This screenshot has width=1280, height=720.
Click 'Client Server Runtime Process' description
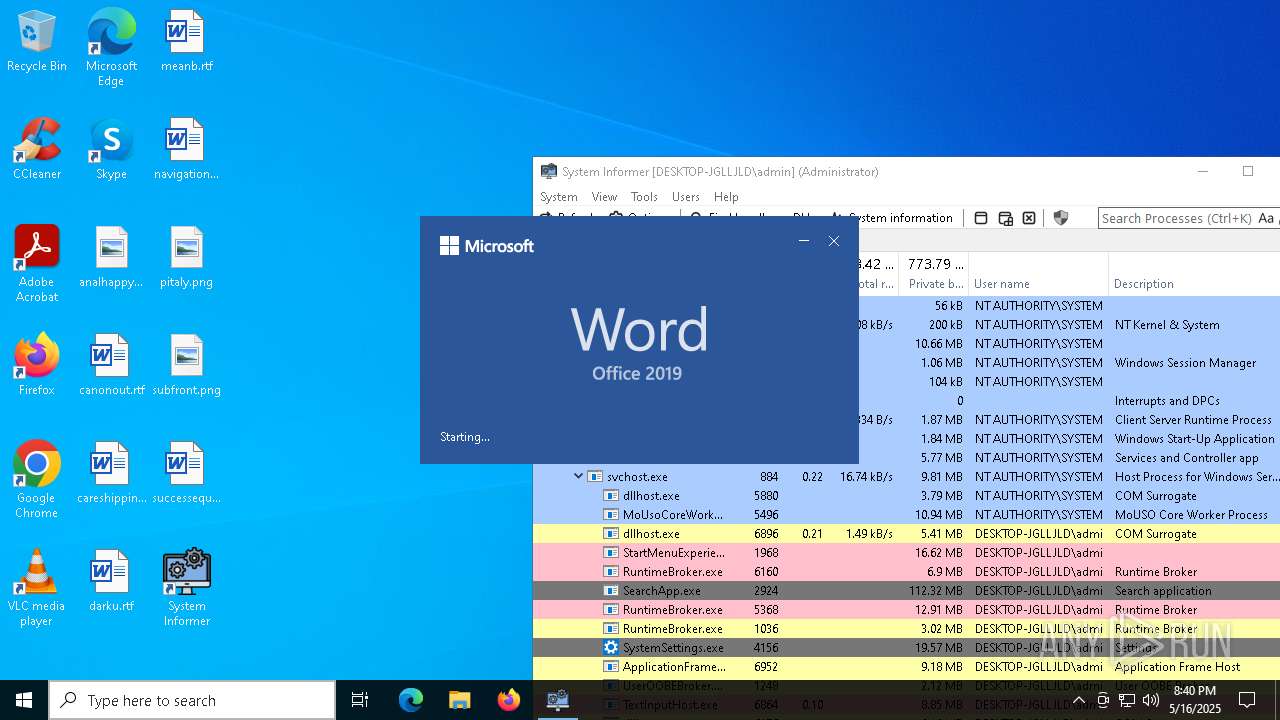click(1193, 420)
